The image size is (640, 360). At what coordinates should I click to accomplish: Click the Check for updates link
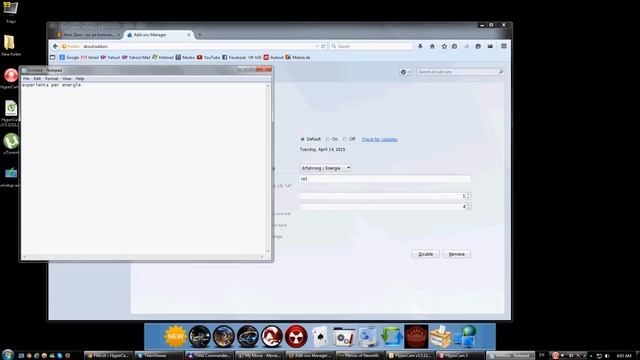380,140
